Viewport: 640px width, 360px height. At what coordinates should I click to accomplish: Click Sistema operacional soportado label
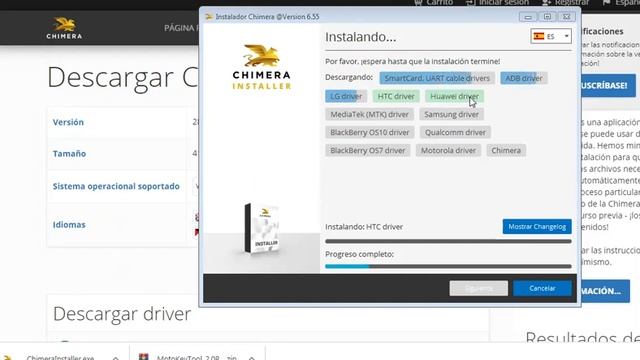click(x=116, y=186)
